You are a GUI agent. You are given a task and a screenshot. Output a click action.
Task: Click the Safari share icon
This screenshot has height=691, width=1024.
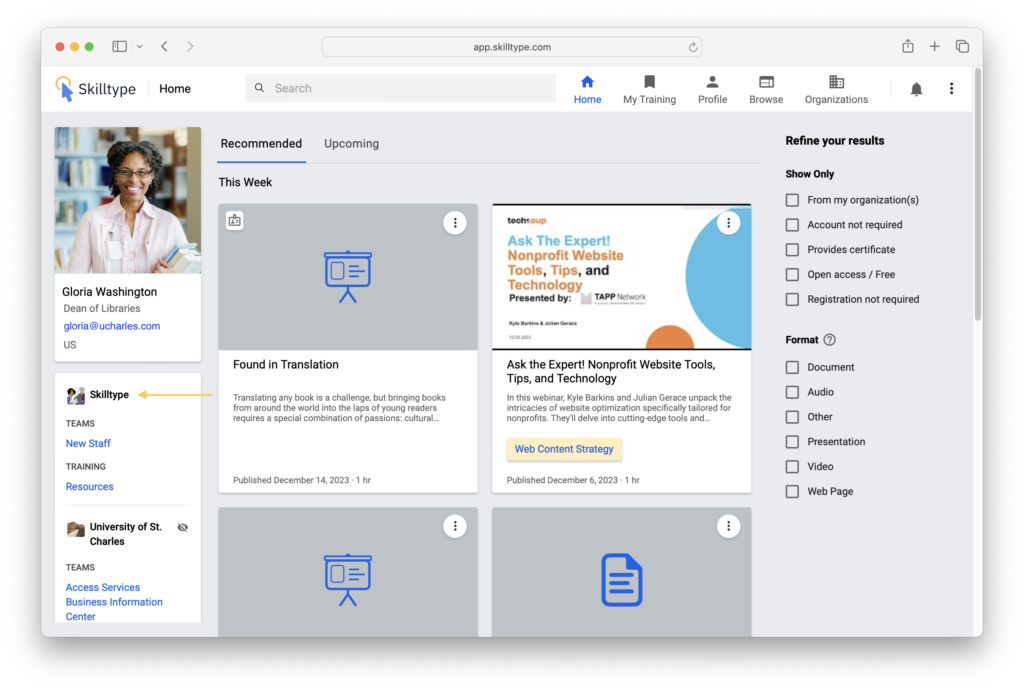907,46
